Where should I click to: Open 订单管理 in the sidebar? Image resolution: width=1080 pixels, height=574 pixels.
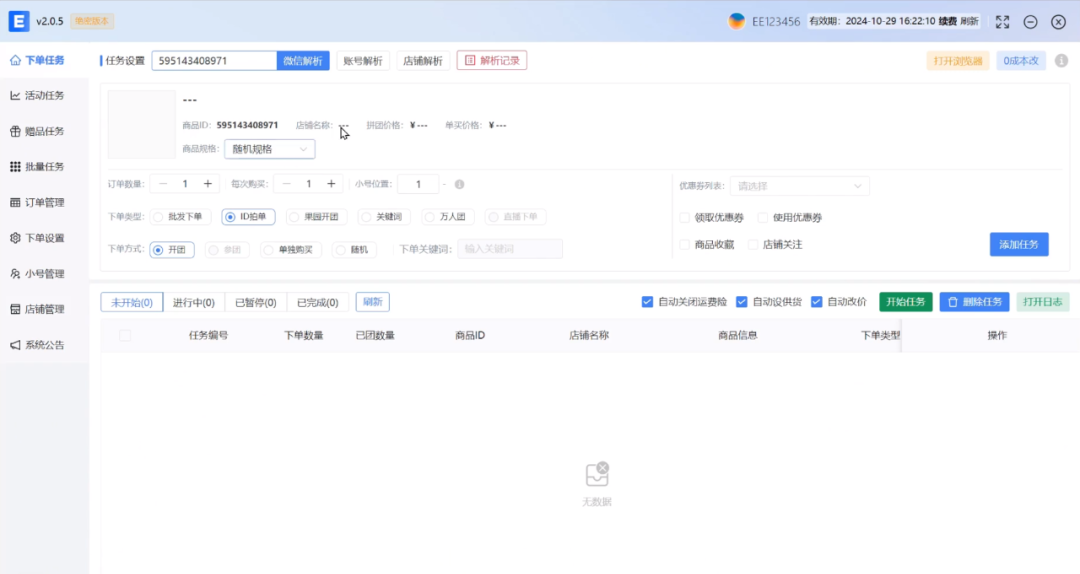click(37, 202)
